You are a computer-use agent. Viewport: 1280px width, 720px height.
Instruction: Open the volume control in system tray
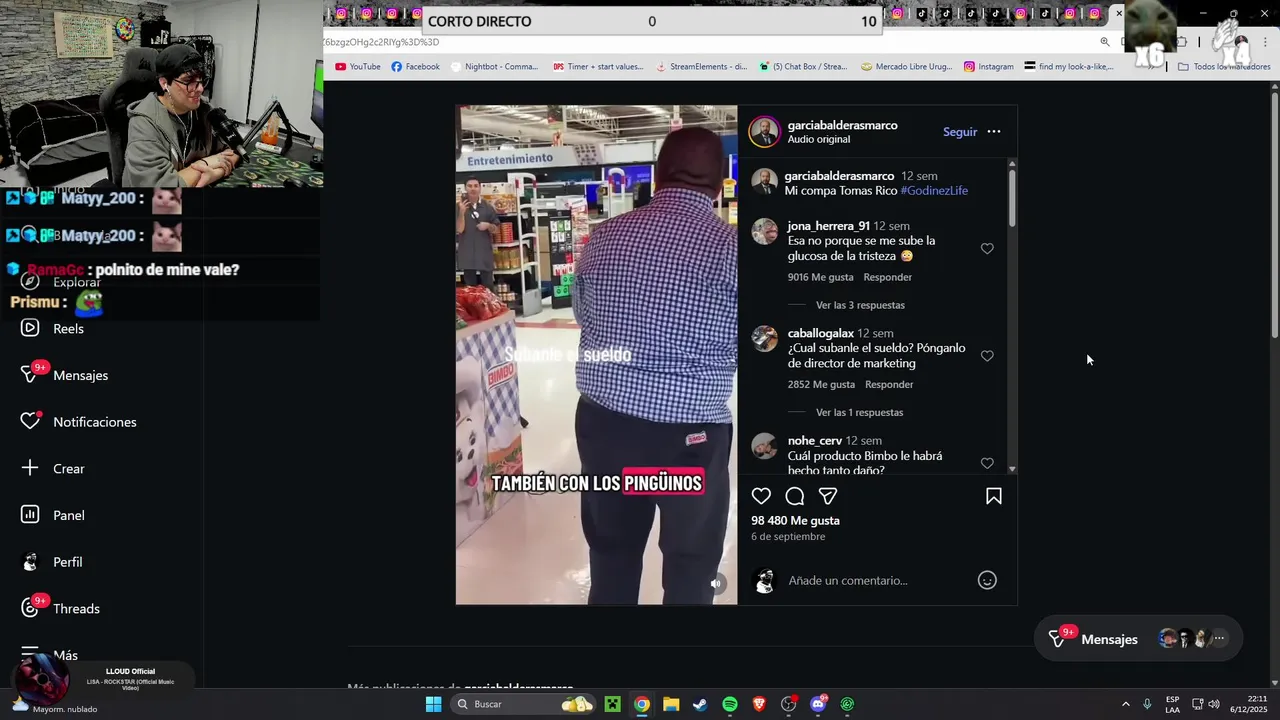[1214, 704]
